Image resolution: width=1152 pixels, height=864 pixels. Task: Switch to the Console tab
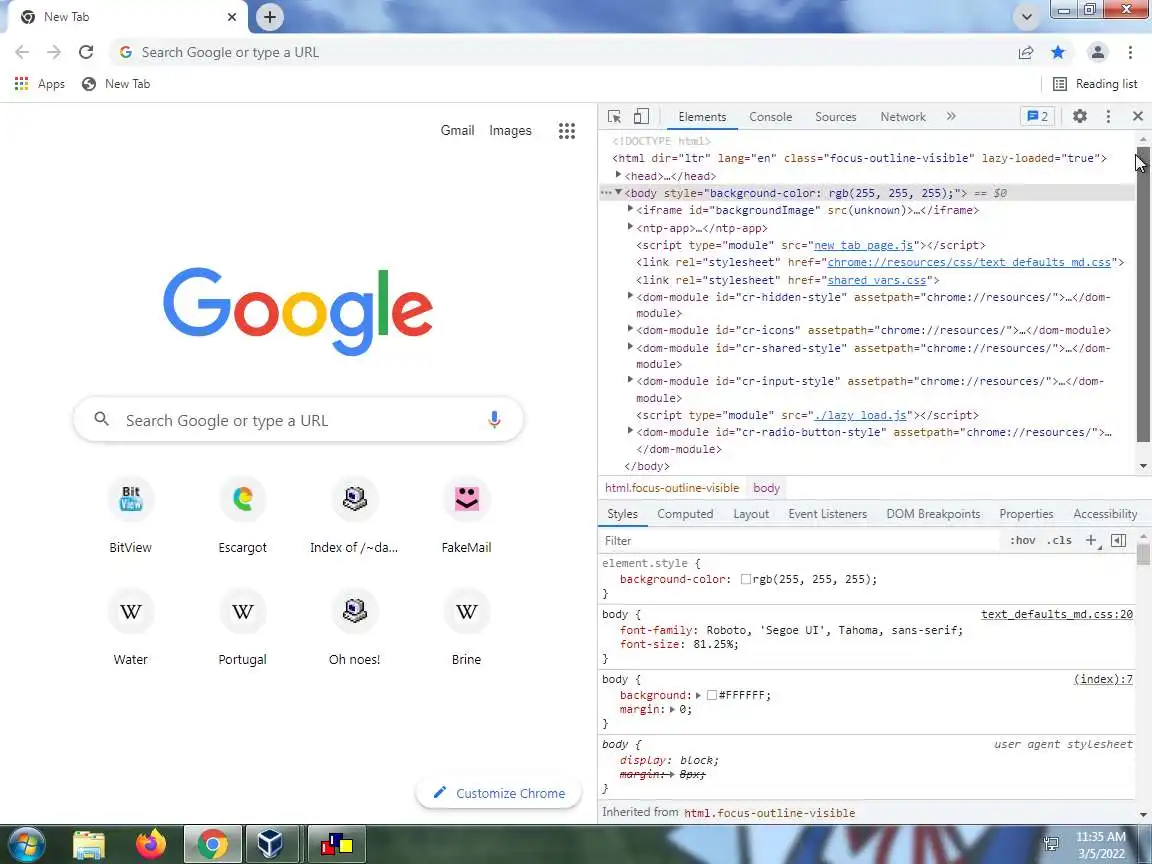[x=771, y=117]
